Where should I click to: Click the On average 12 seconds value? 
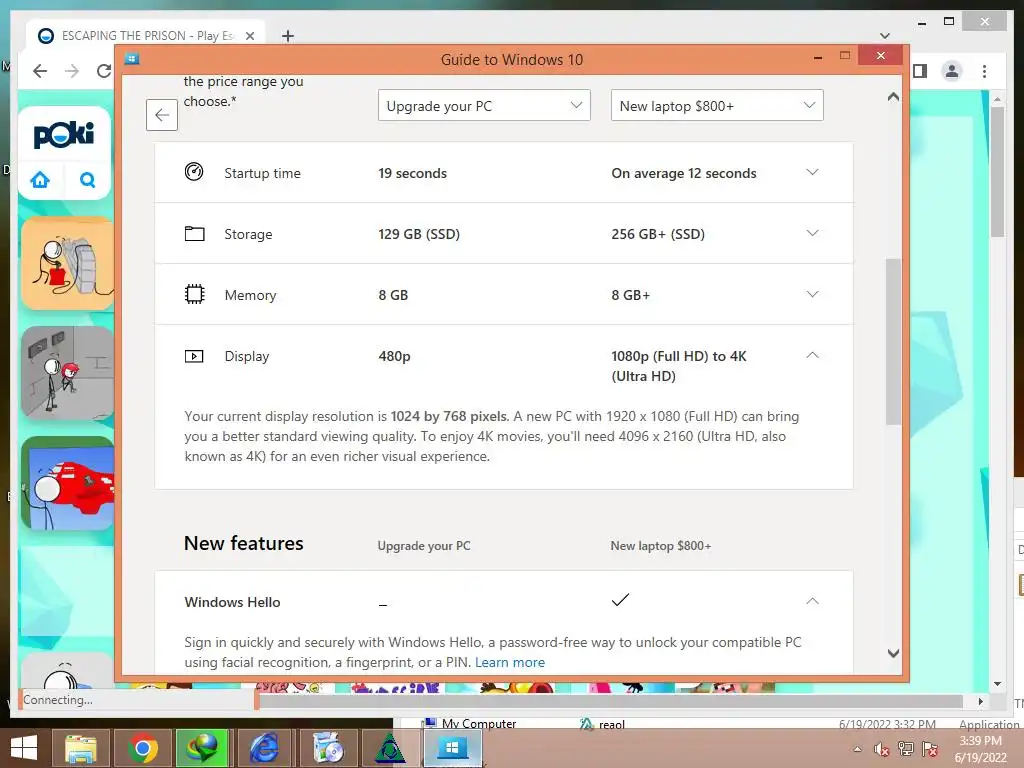pyautogui.click(x=684, y=173)
